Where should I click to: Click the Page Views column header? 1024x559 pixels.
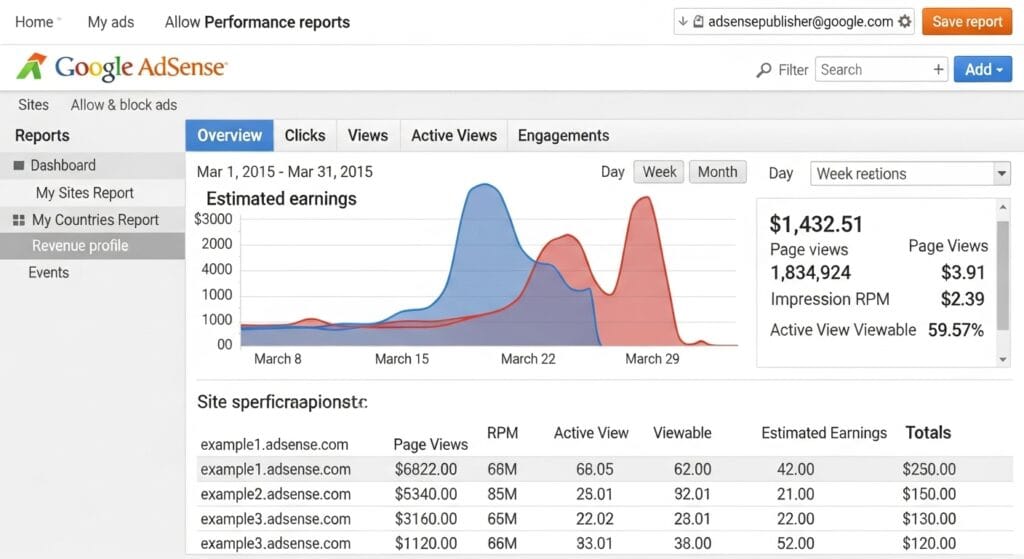tap(430, 445)
